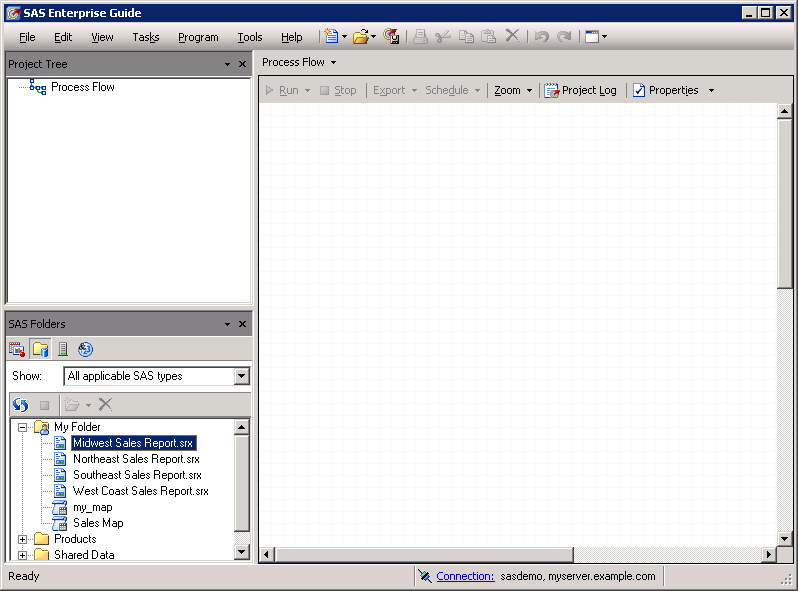Click the New item toolbar icon

pyautogui.click(x=330, y=37)
